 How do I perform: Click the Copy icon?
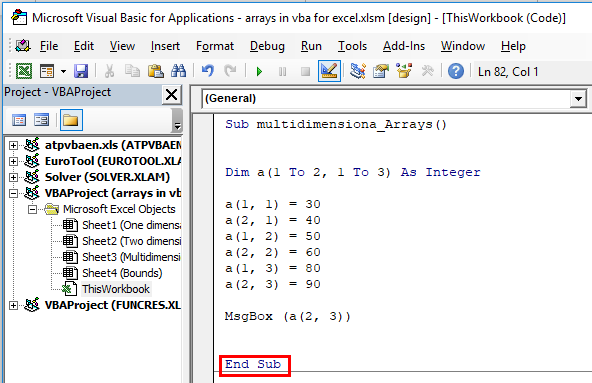click(132, 71)
